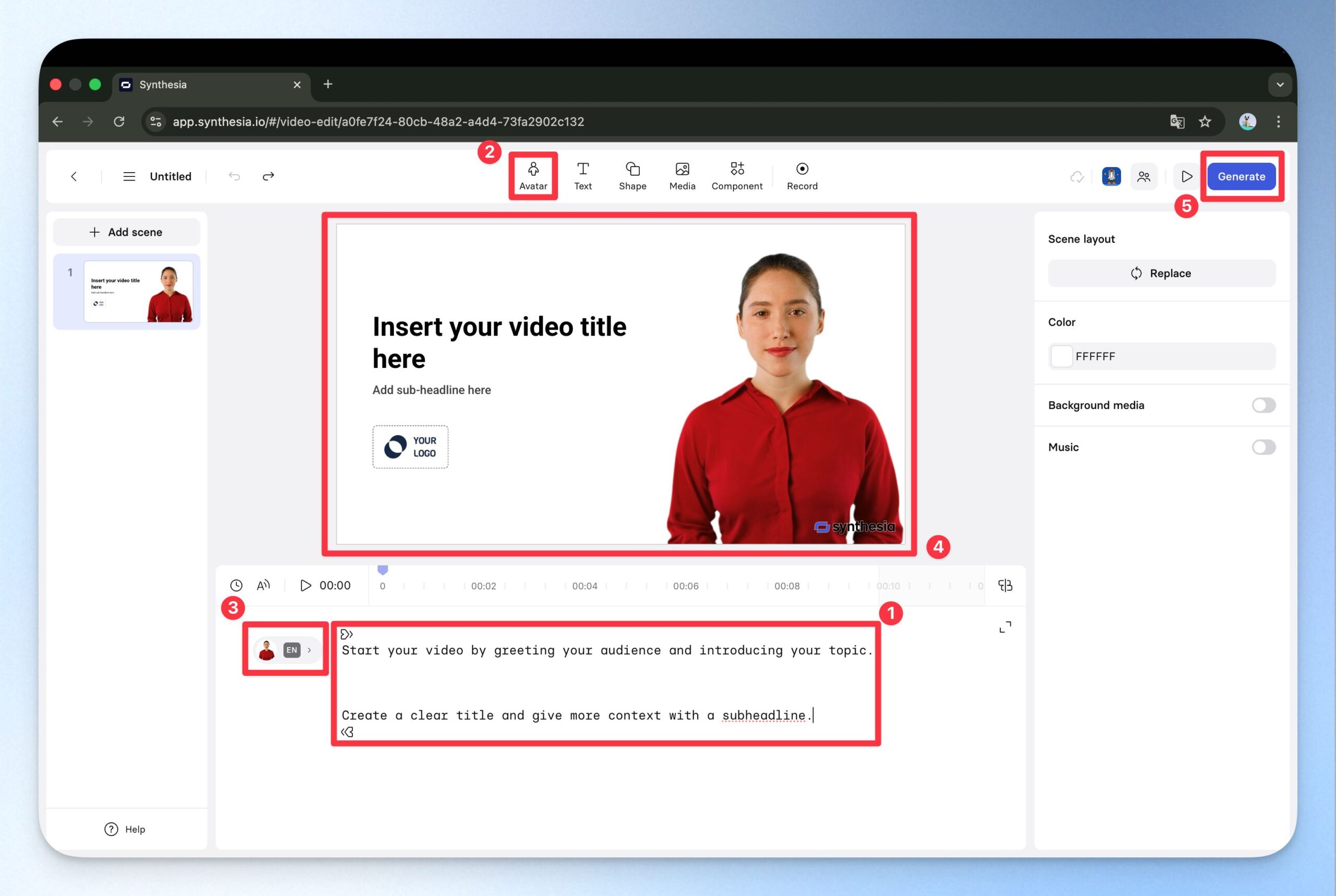Select the Shape tool
The width and height of the screenshot is (1336, 896).
(632, 175)
